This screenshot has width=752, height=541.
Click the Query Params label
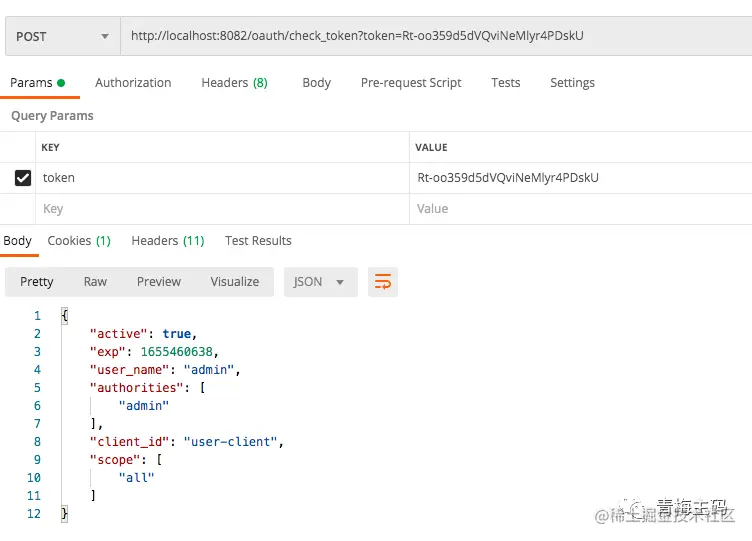[52, 116]
